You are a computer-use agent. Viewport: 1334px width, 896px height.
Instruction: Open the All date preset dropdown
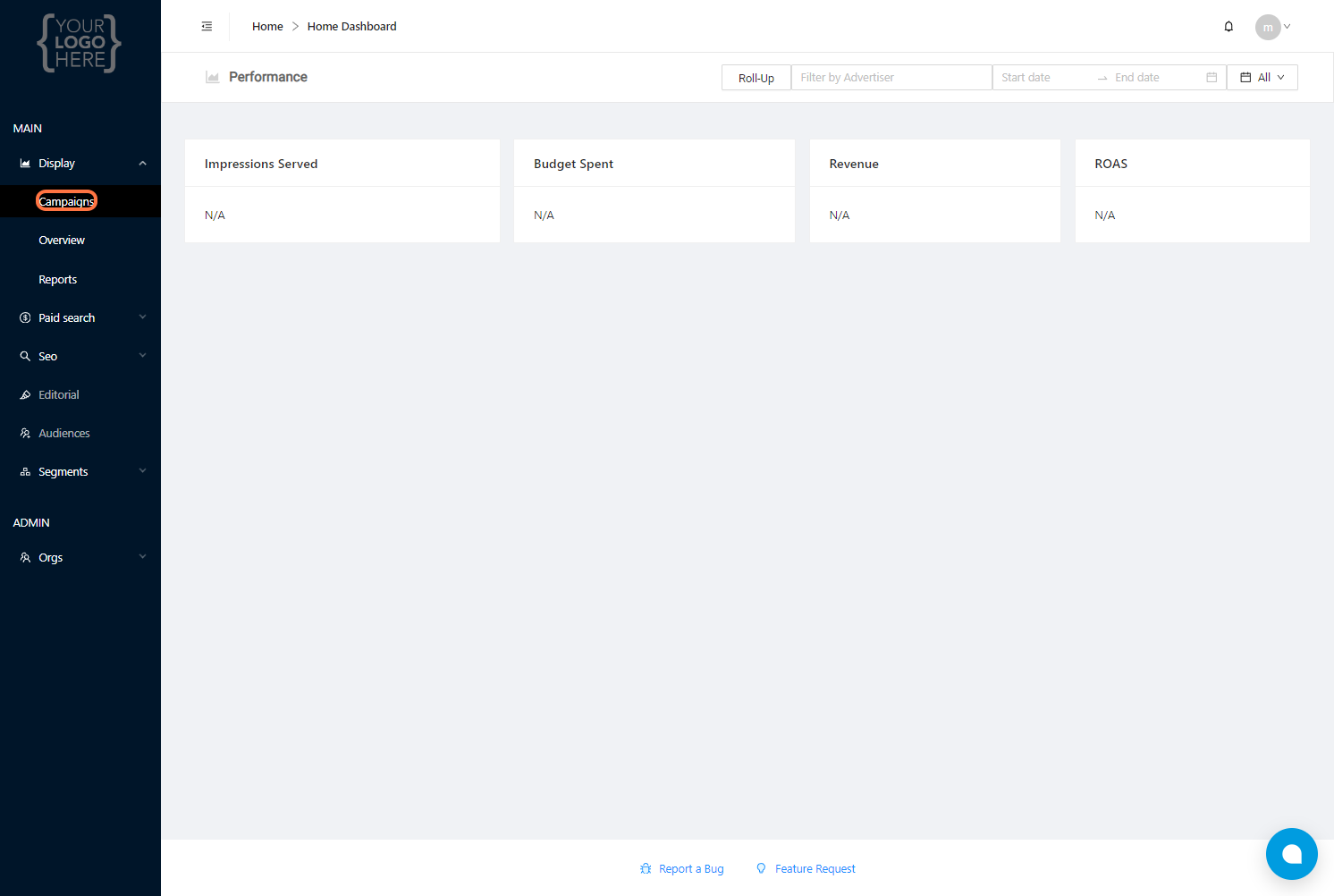[1262, 78]
